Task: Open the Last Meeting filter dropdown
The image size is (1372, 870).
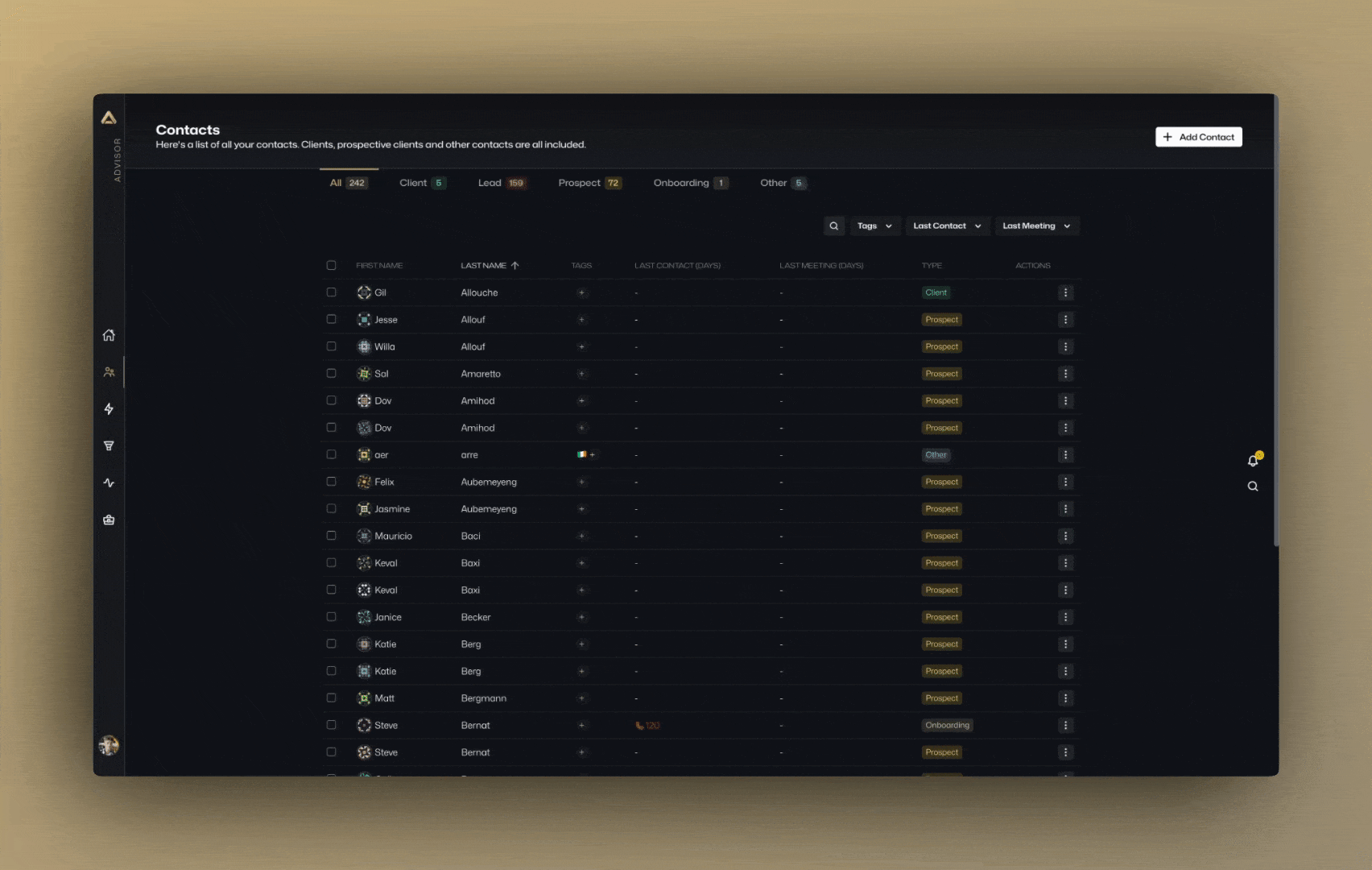Action: [1036, 226]
